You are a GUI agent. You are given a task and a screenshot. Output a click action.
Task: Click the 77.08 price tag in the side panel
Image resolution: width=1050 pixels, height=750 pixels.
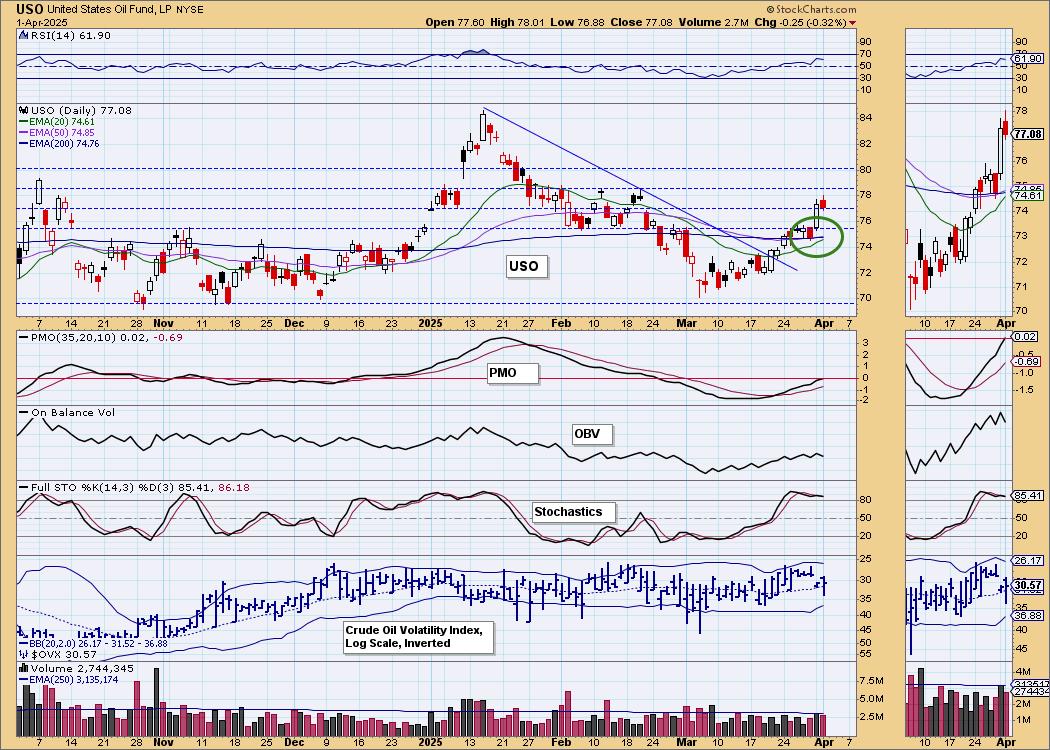tap(1028, 134)
